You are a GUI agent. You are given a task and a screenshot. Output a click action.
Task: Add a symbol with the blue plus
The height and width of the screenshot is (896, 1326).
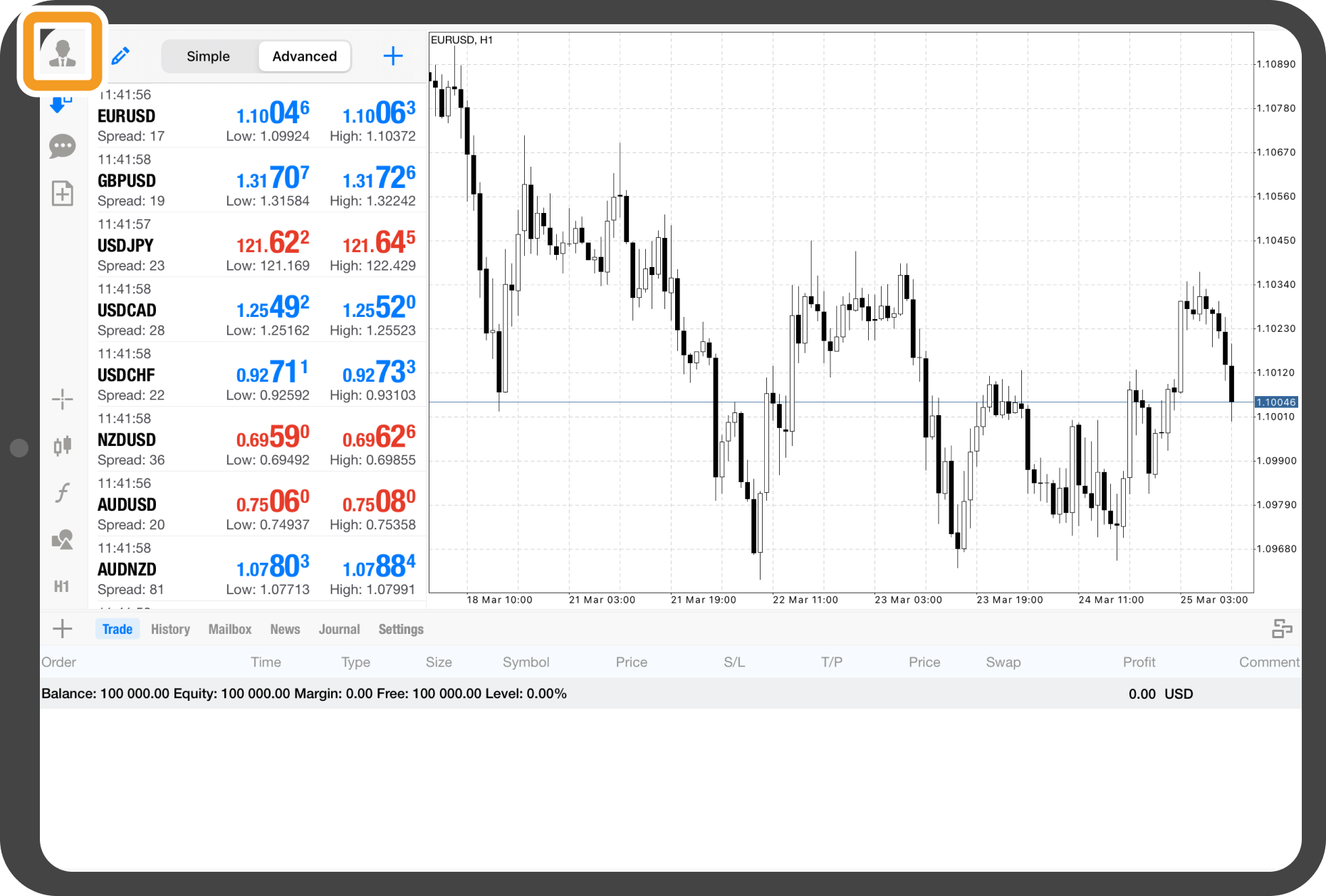pos(392,56)
